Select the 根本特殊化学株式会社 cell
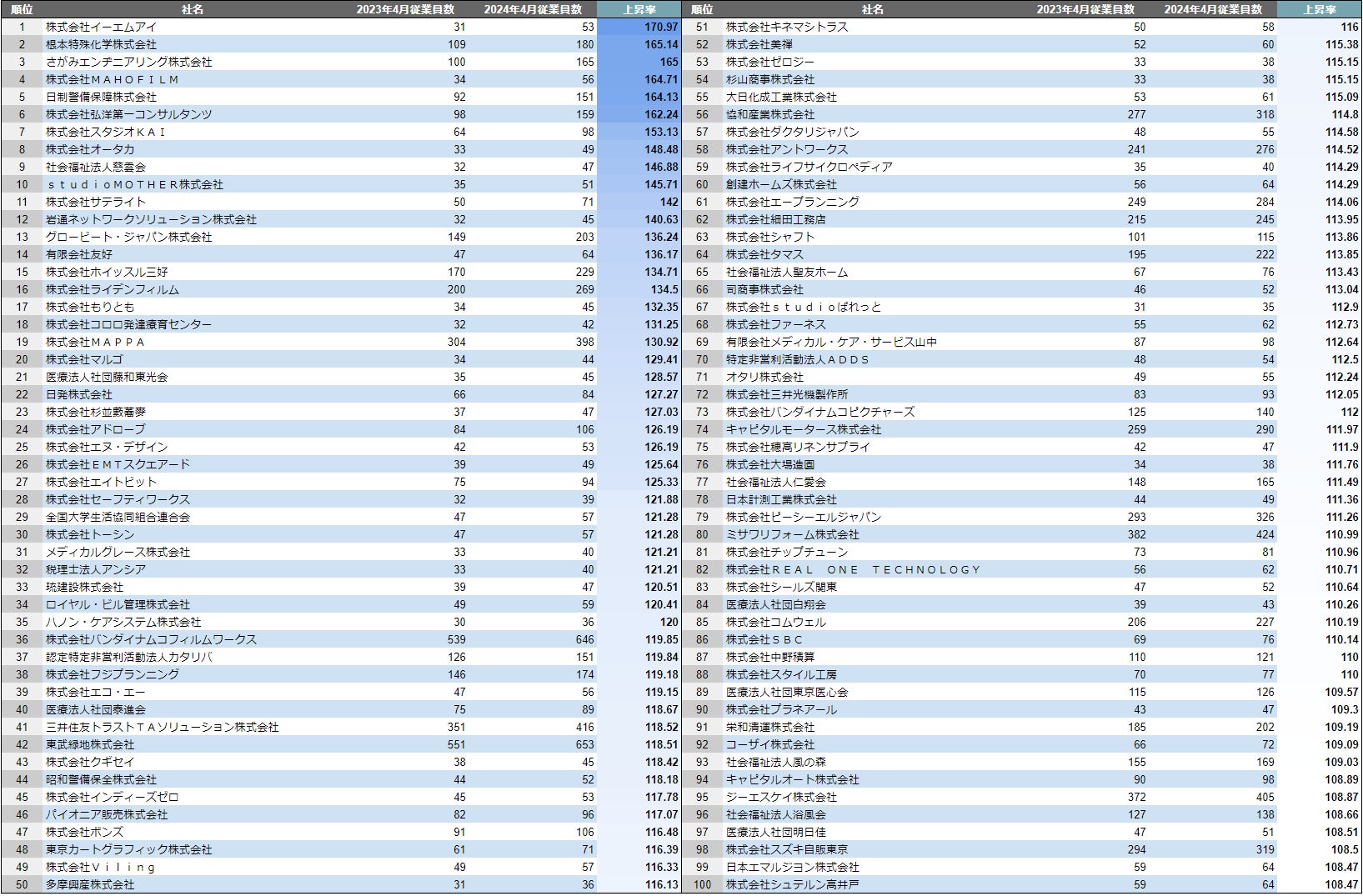Image resolution: width=1363 pixels, height=896 pixels. pos(101,44)
